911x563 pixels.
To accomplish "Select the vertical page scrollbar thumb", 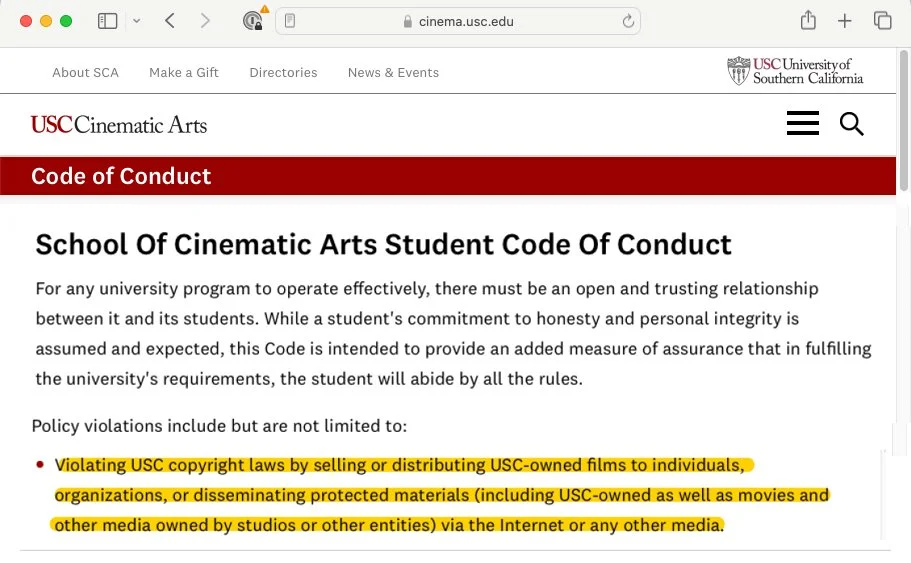I will tap(903, 121).
